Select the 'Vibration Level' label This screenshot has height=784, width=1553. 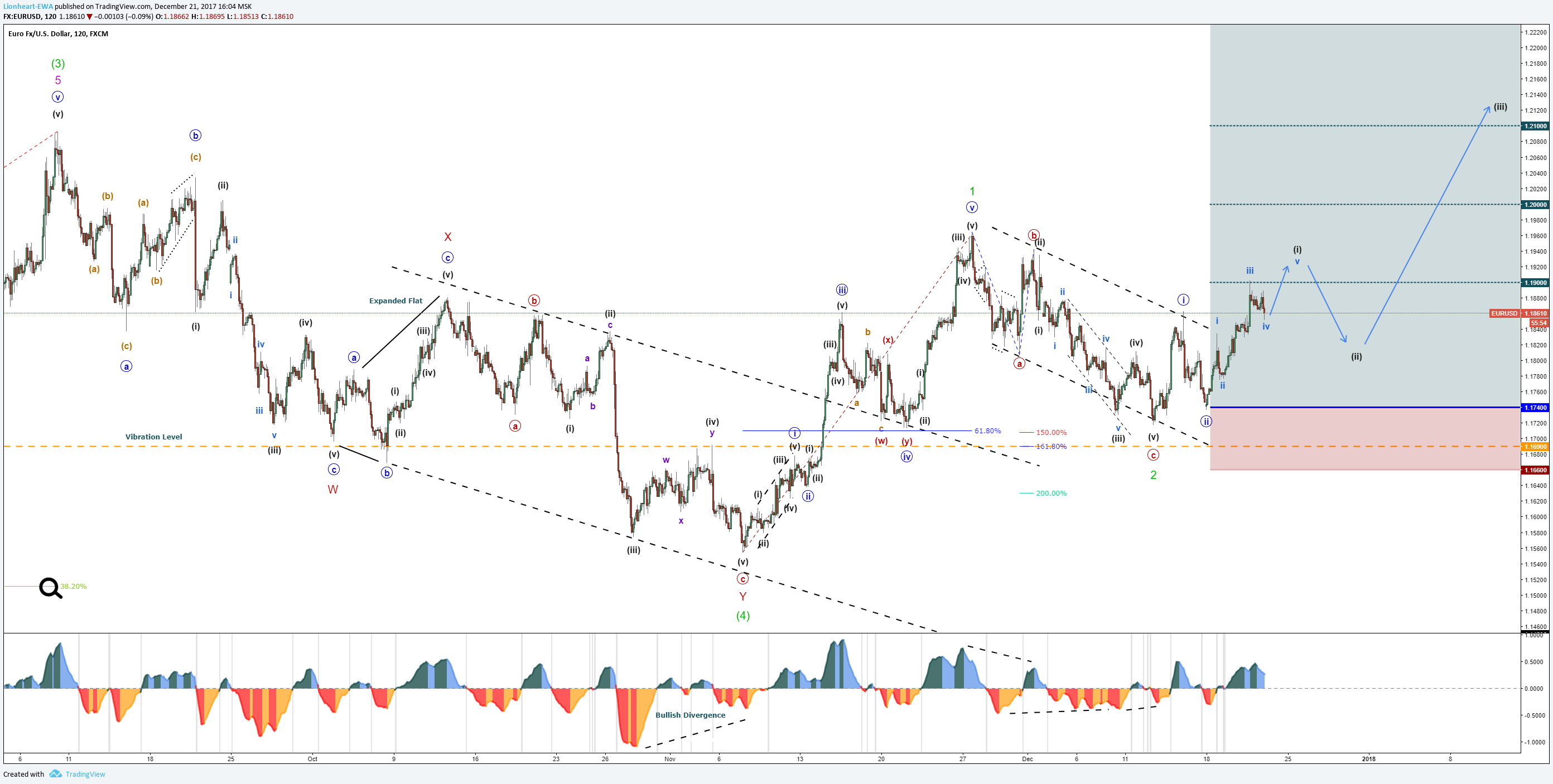[x=154, y=437]
